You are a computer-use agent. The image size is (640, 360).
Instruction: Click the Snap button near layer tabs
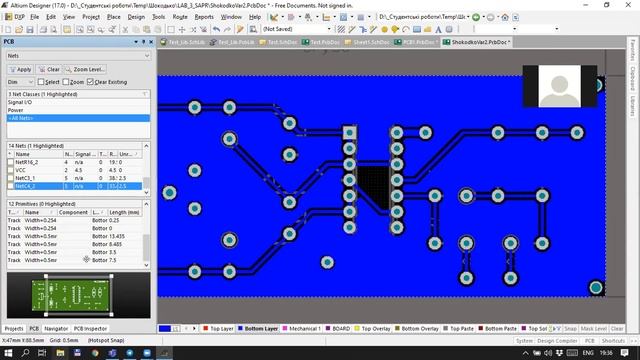(571, 329)
